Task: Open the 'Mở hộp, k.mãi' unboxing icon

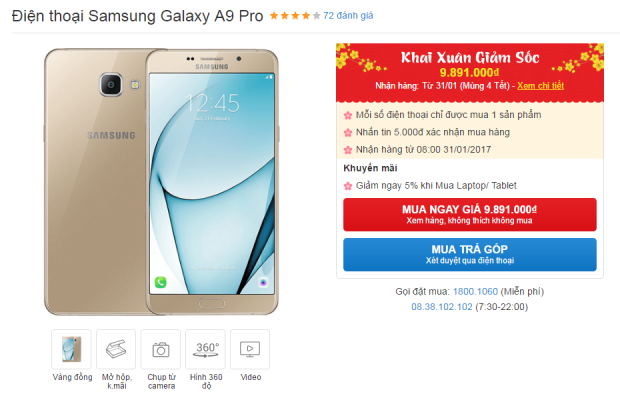Action: tap(116, 349)
